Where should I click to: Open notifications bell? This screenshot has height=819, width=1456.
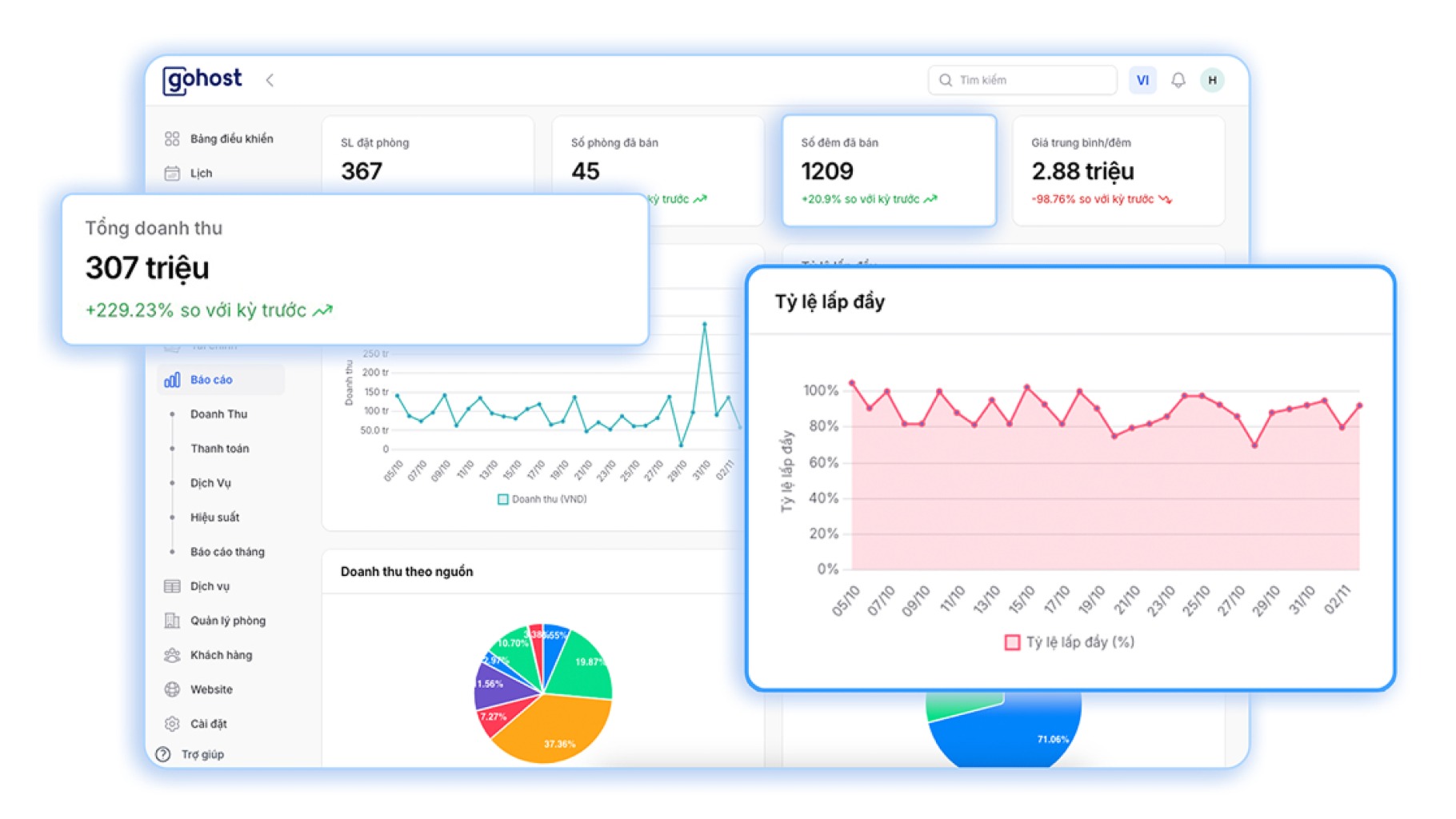coord(1178,80)
